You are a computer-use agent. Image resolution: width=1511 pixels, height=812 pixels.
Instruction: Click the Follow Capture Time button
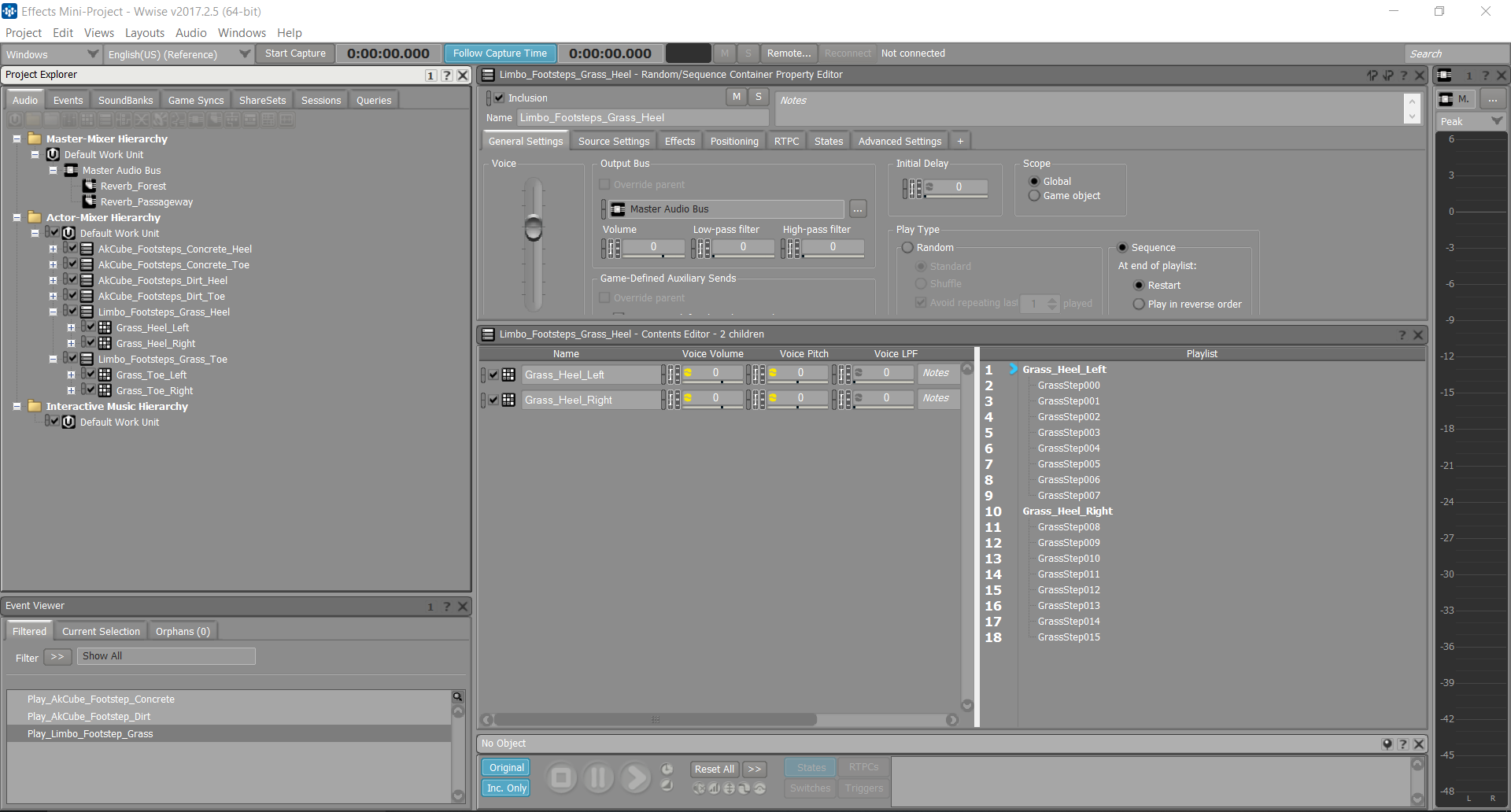click(500, 54)
